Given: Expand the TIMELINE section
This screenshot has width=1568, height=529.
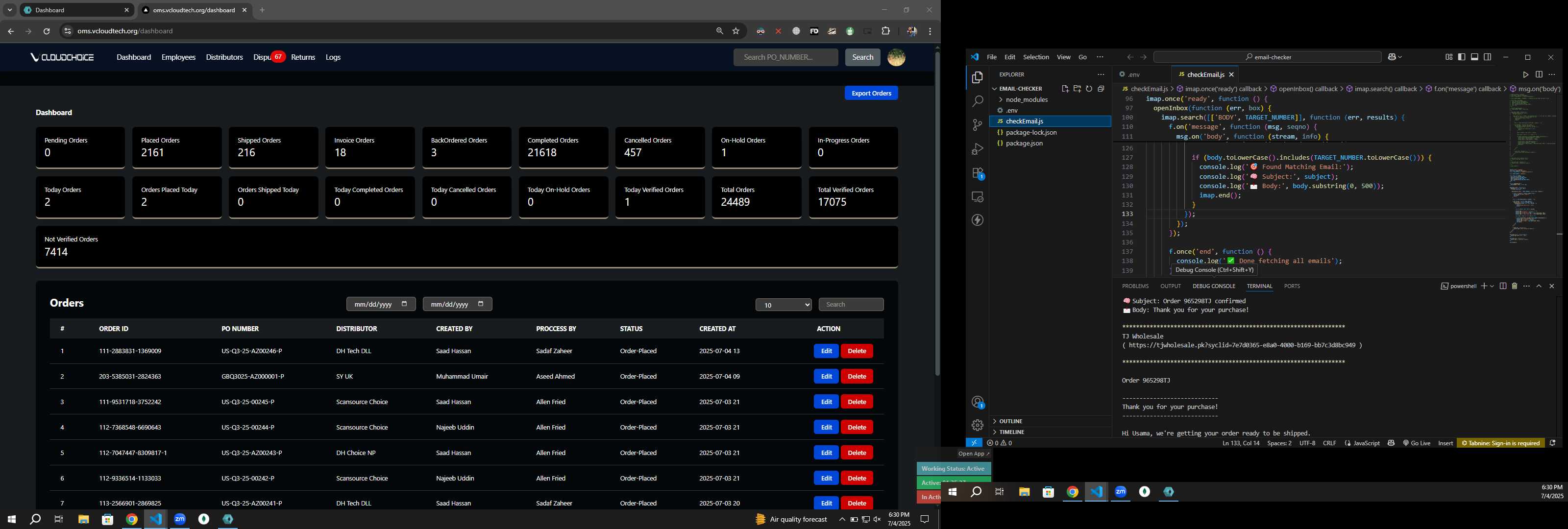Looking at the screenshot, I should point(1012,432).
